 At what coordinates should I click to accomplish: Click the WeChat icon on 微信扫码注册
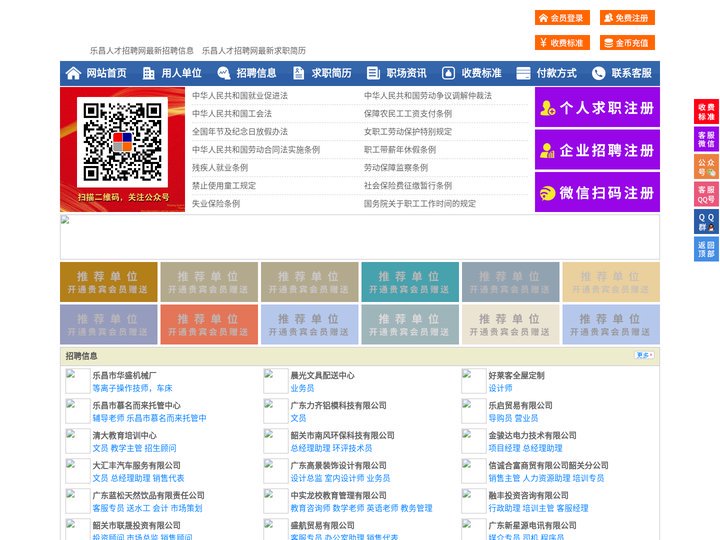pos(547,193)
